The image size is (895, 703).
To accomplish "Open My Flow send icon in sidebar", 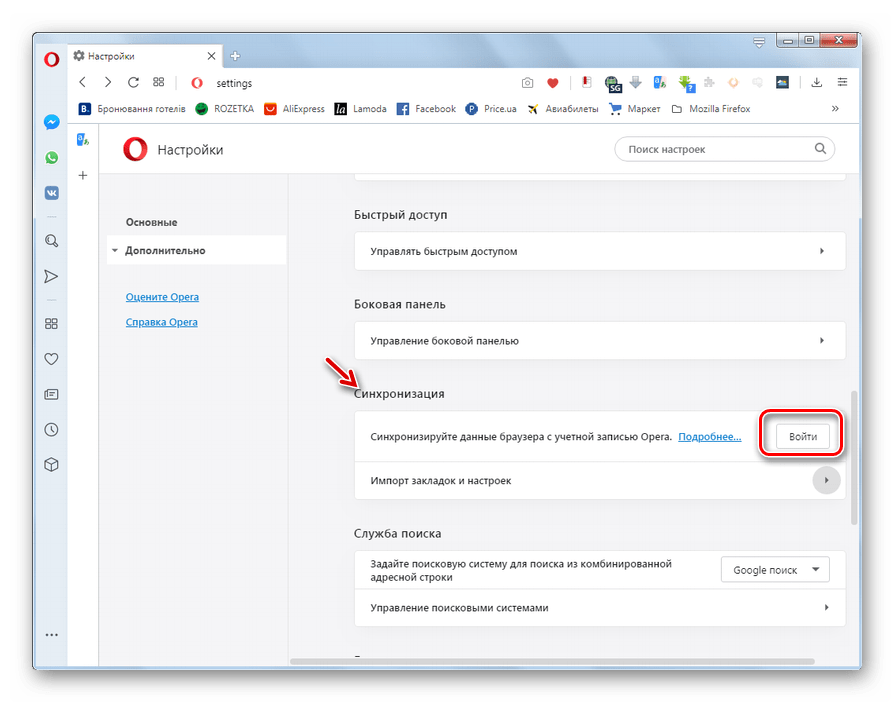I will [x=51, y=277].
